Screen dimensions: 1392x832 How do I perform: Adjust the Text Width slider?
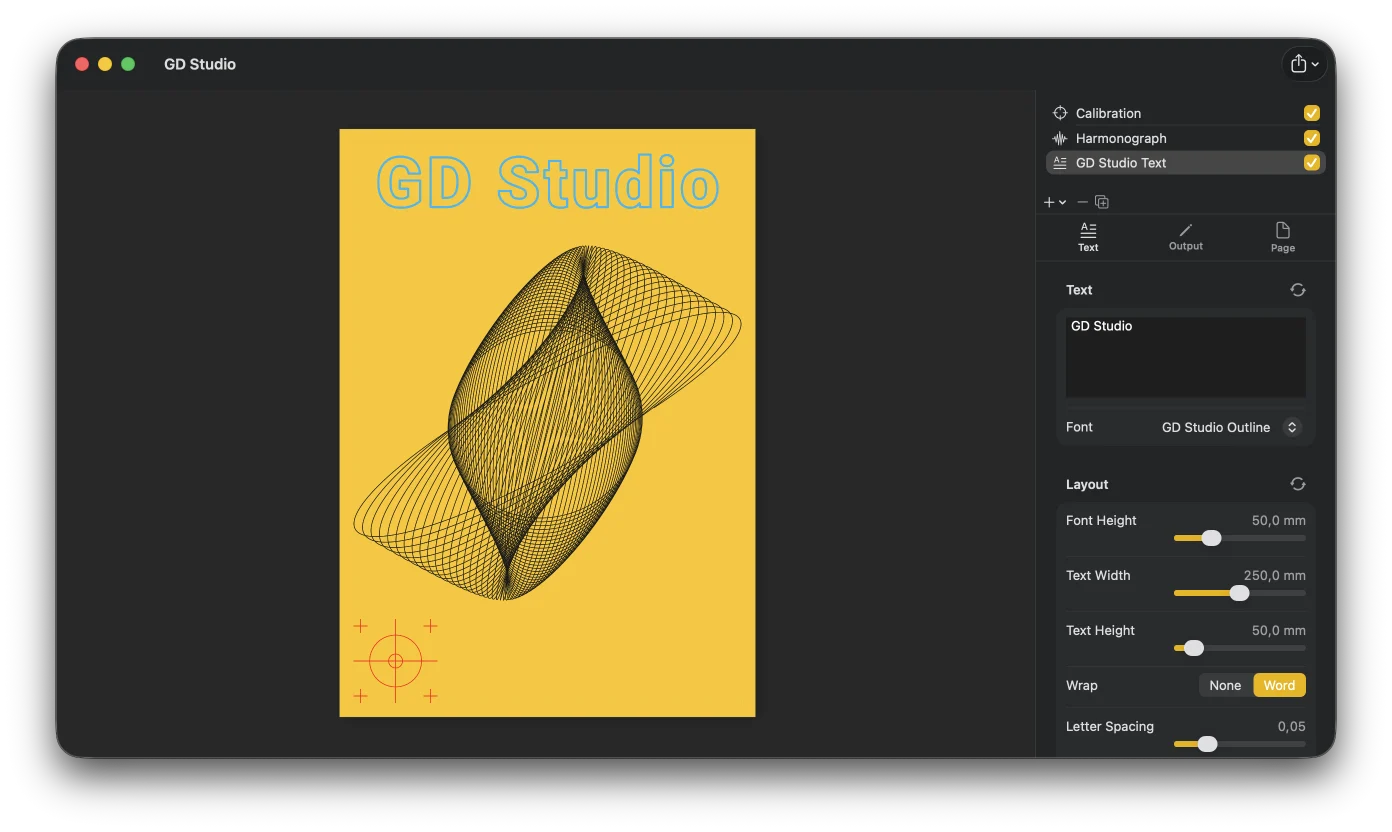[x=1239, y=593]
